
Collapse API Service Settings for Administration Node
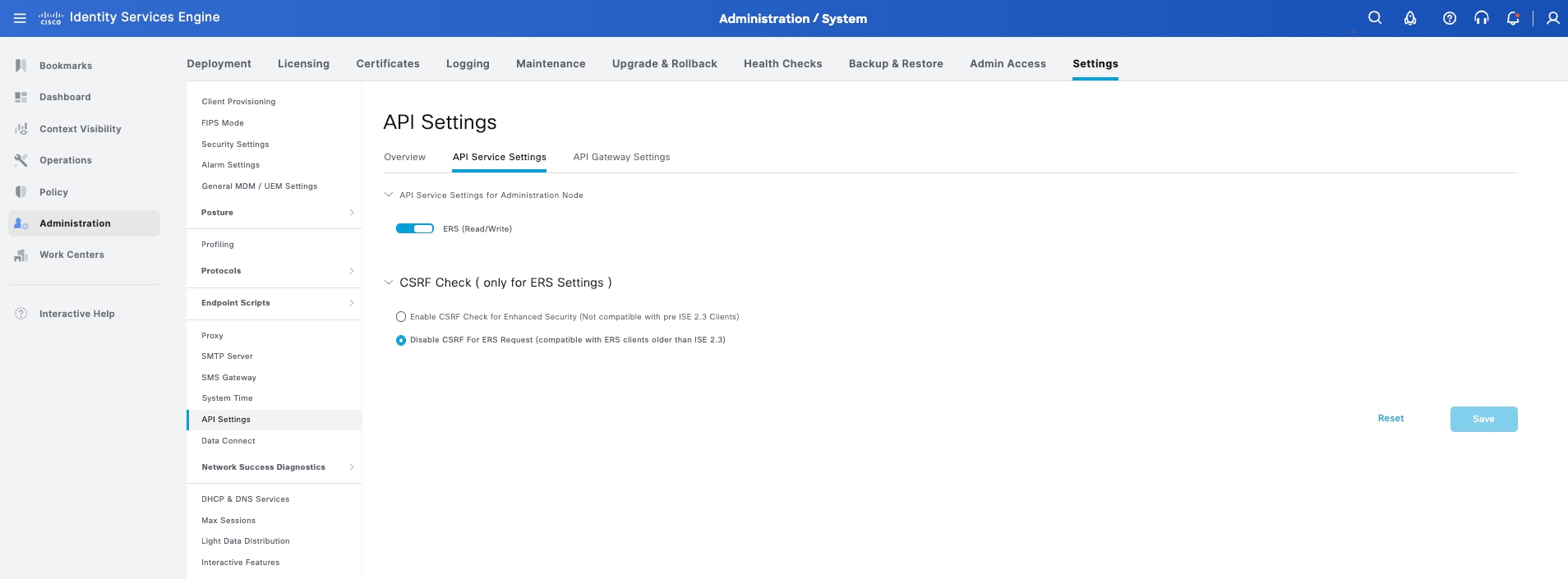389,195
